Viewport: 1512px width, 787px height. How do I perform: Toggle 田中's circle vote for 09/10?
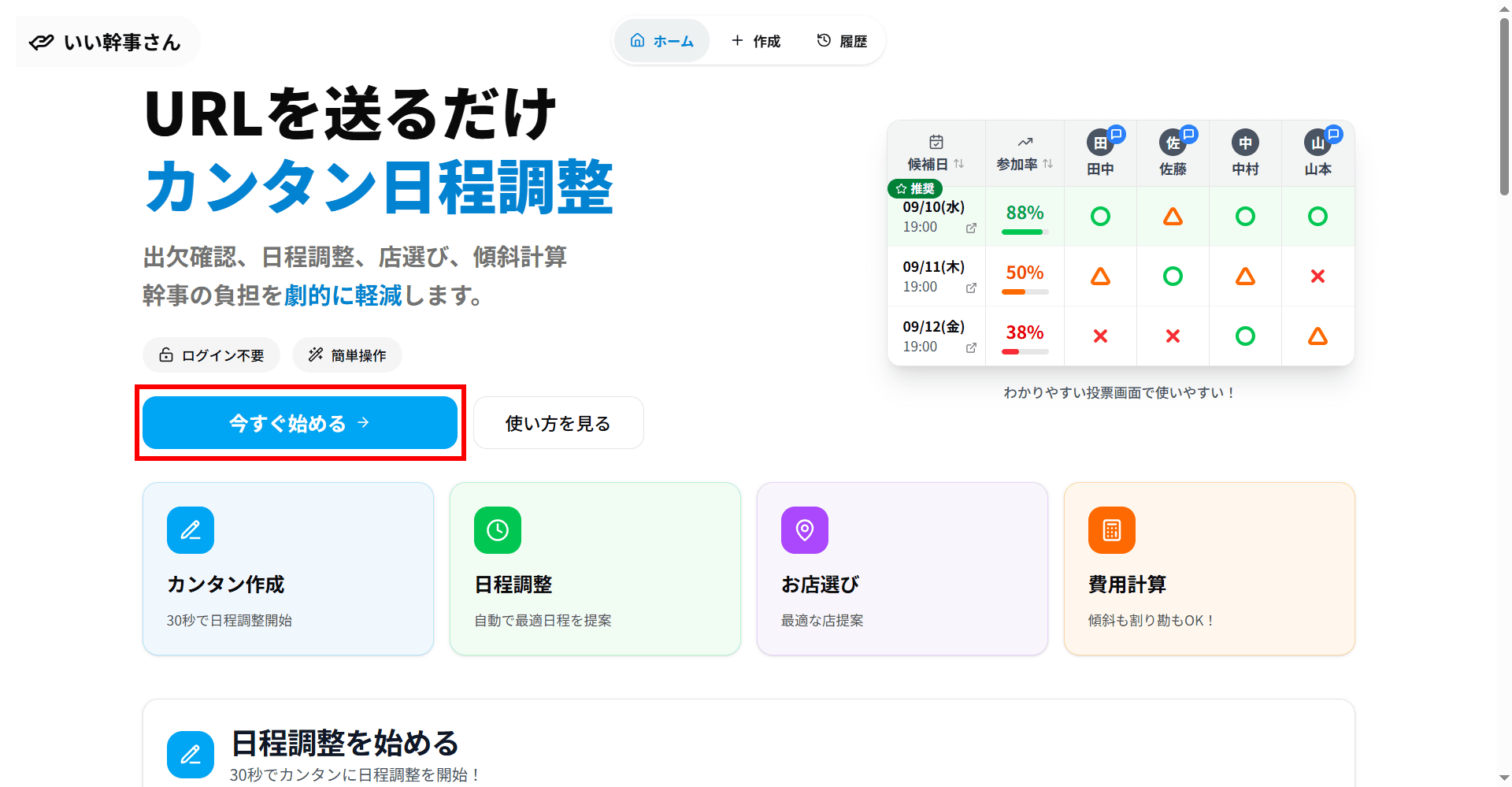(x=1100, y=217)
